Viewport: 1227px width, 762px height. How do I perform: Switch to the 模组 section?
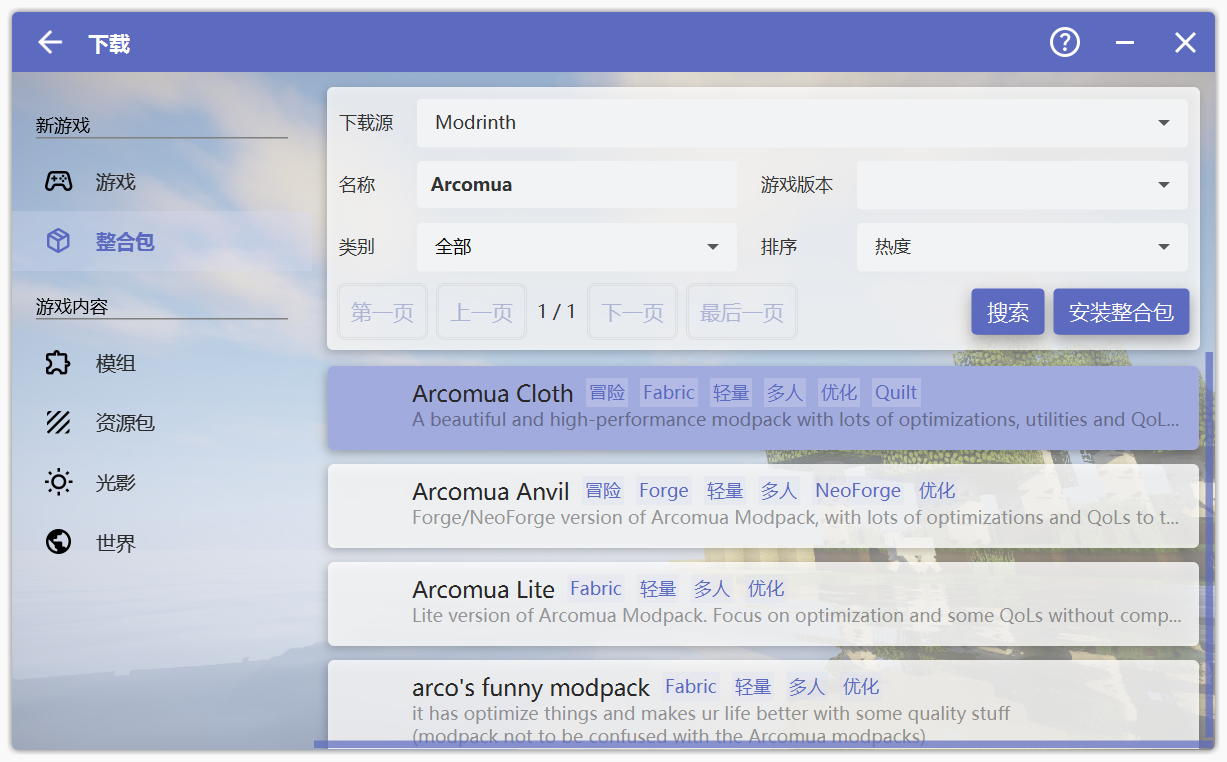162,363
